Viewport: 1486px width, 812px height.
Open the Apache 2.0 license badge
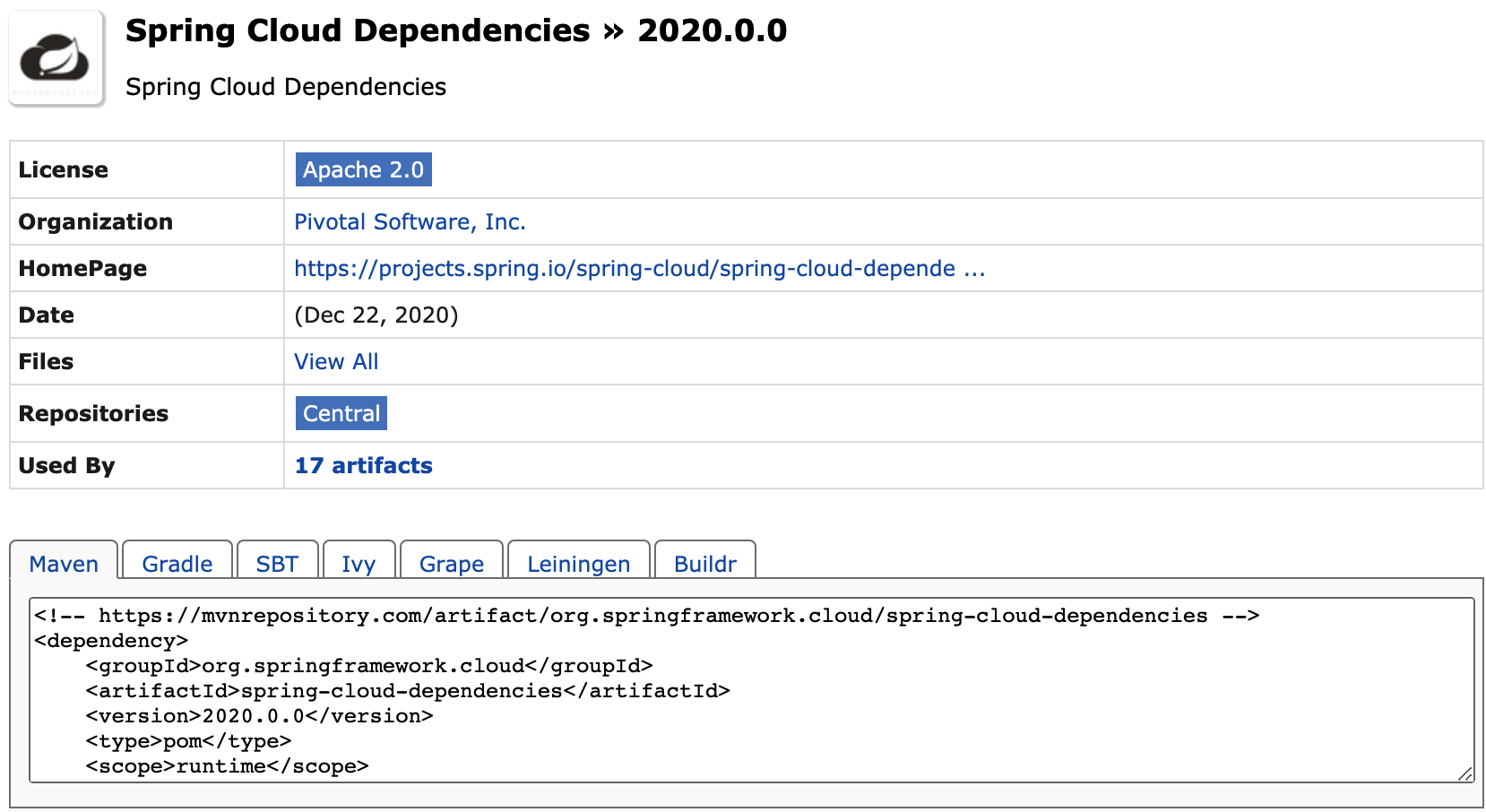363,169
